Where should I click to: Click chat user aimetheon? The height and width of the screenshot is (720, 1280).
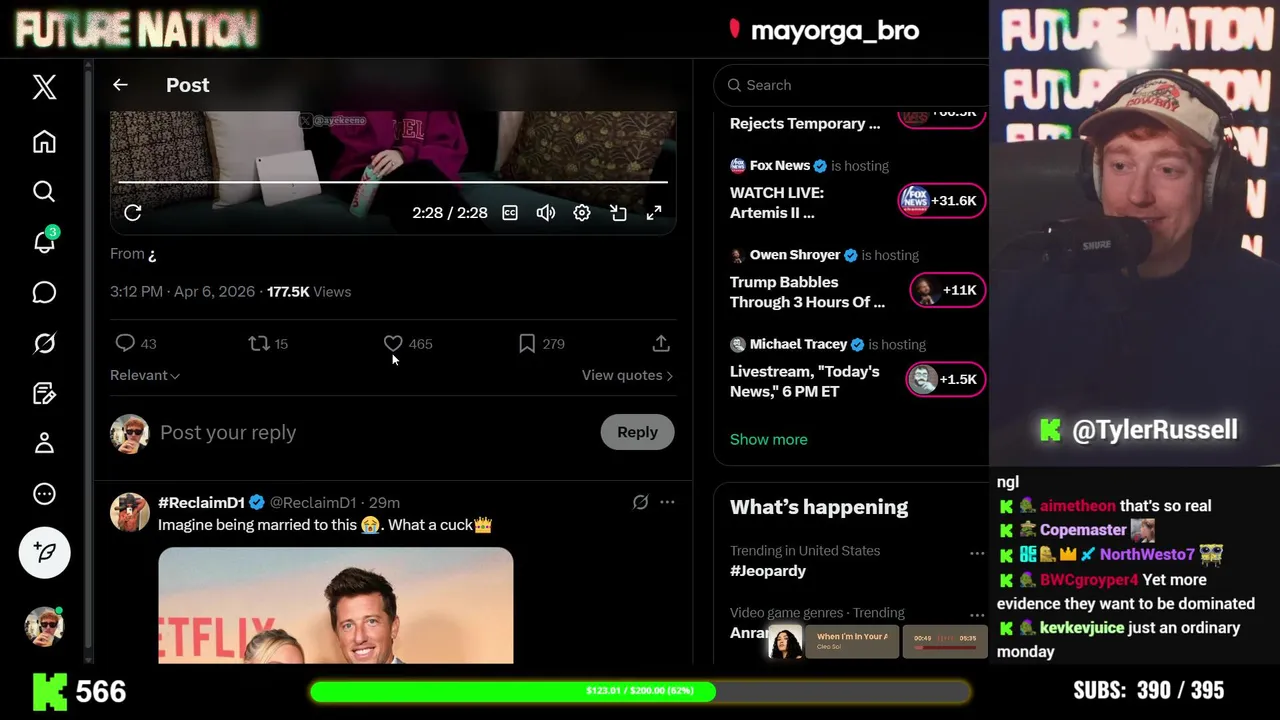[x=1077, y=506]
